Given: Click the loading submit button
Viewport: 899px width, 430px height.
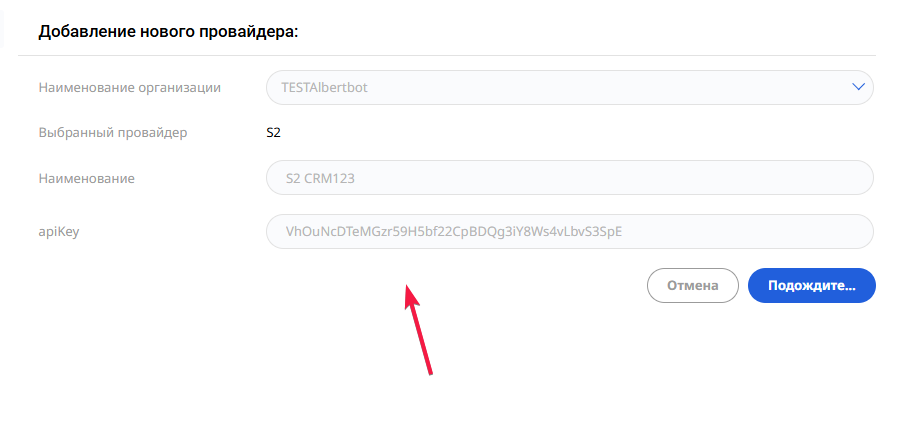Looking at the screenshot, I should pos(811,285).
